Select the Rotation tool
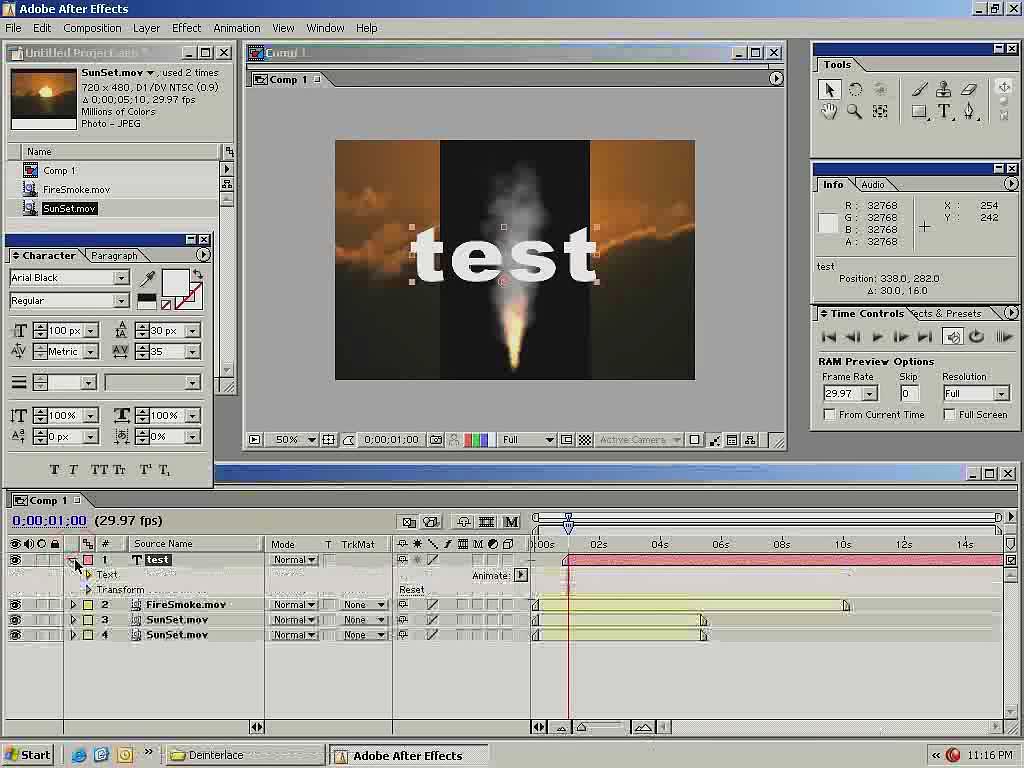Viewport: 1024px width, 768px height. coord(854,89)
